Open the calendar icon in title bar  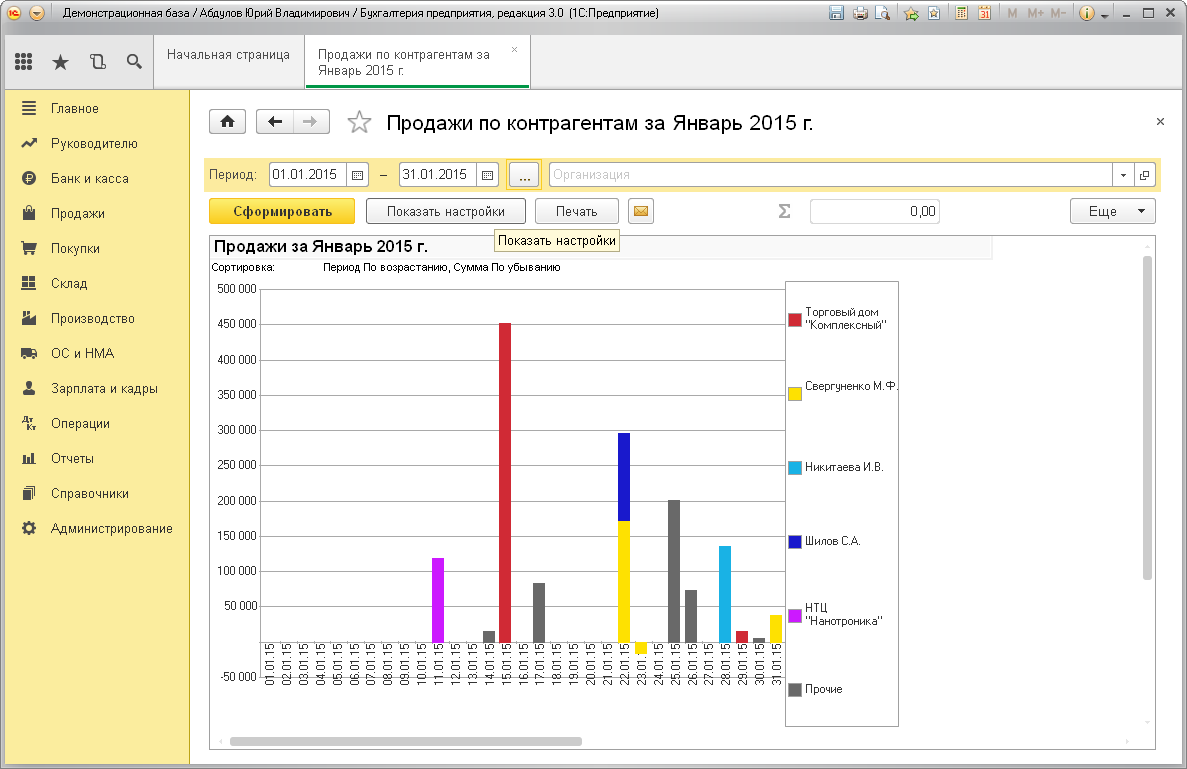984,14
